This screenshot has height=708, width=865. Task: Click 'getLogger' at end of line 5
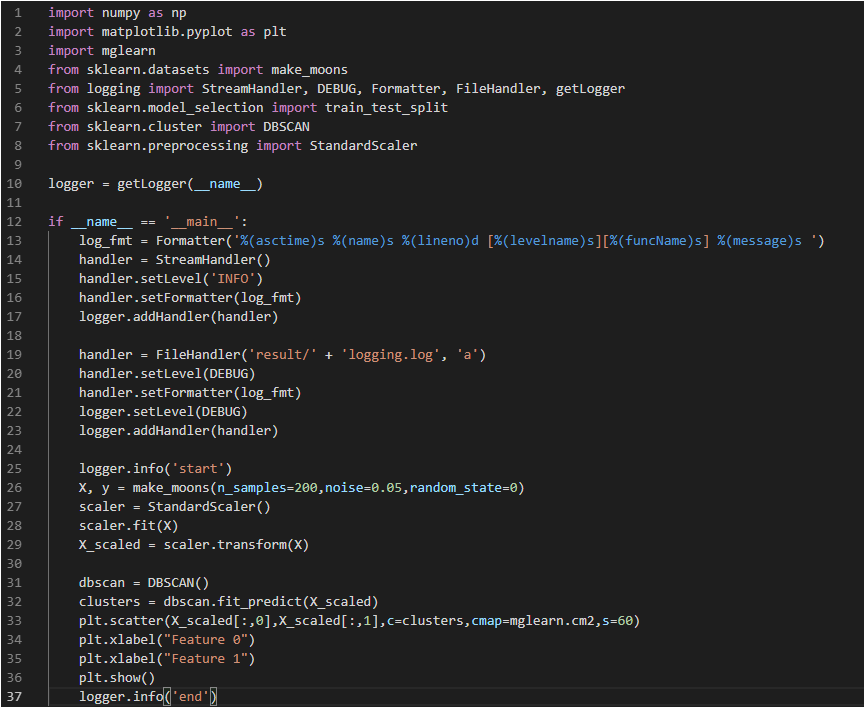[590, 89]
